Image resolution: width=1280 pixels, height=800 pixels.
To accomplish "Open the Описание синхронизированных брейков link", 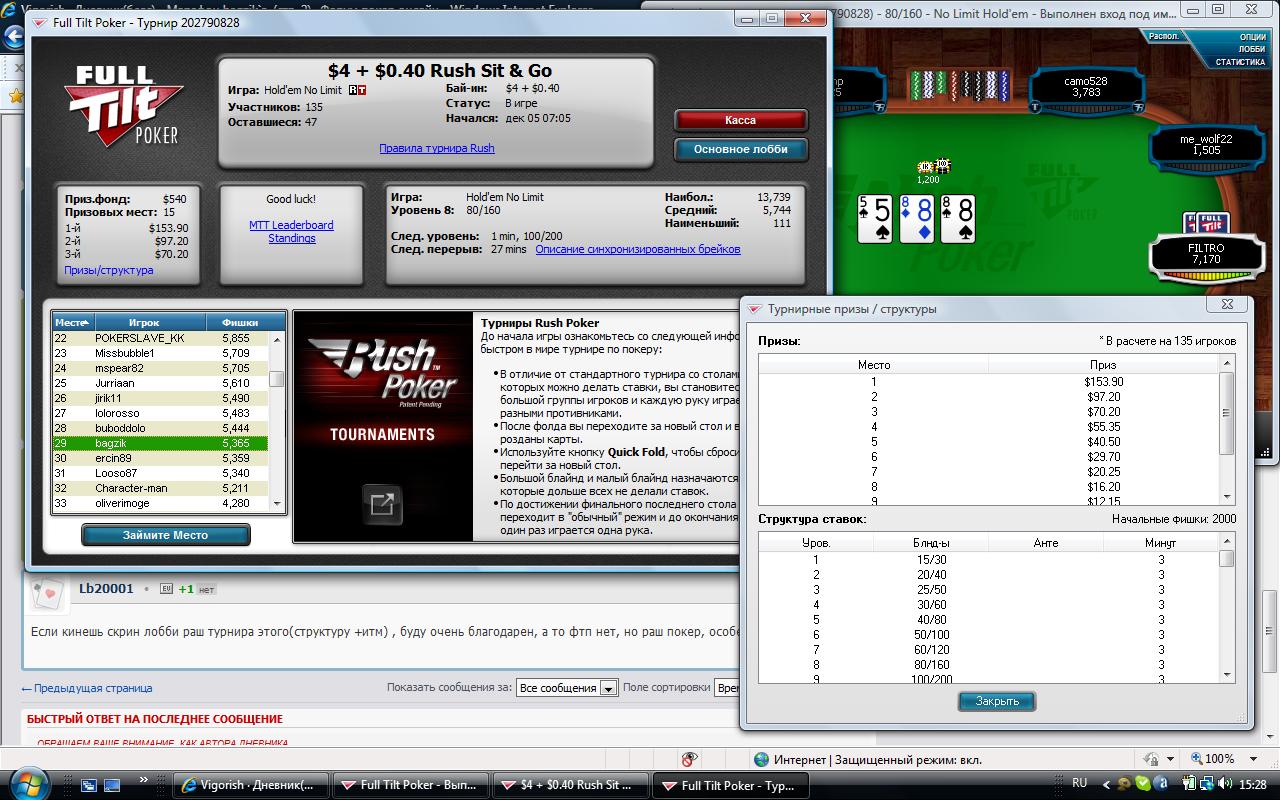I will [638, 249].
